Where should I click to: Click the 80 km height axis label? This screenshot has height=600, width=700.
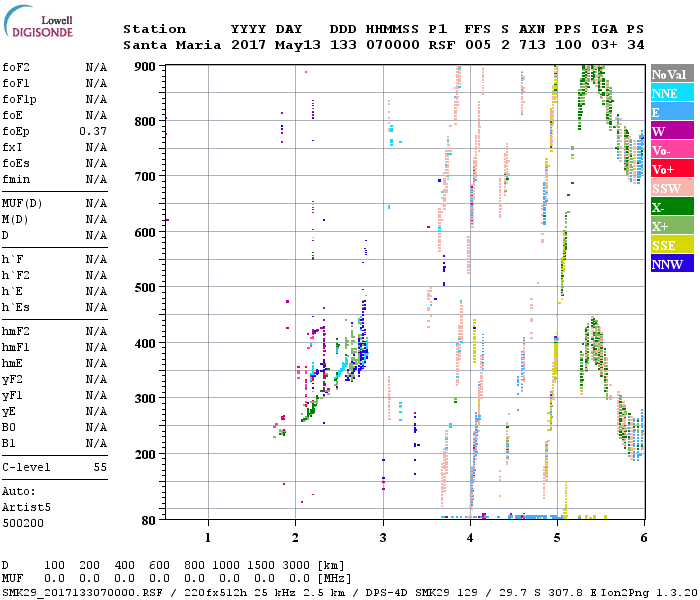(x=149, y=521)
